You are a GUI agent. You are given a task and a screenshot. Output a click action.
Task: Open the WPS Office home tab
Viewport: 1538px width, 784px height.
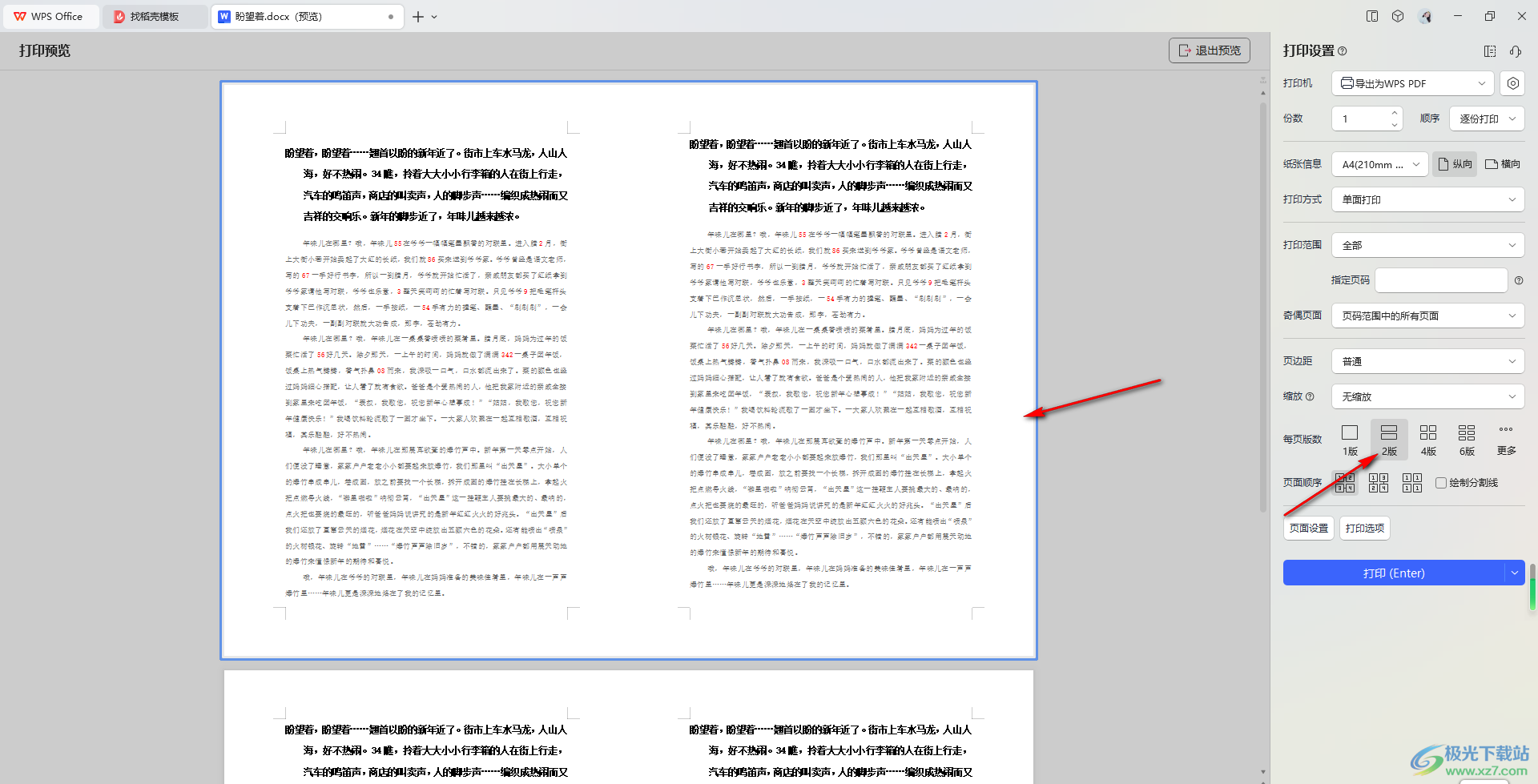tap(50, 17)
